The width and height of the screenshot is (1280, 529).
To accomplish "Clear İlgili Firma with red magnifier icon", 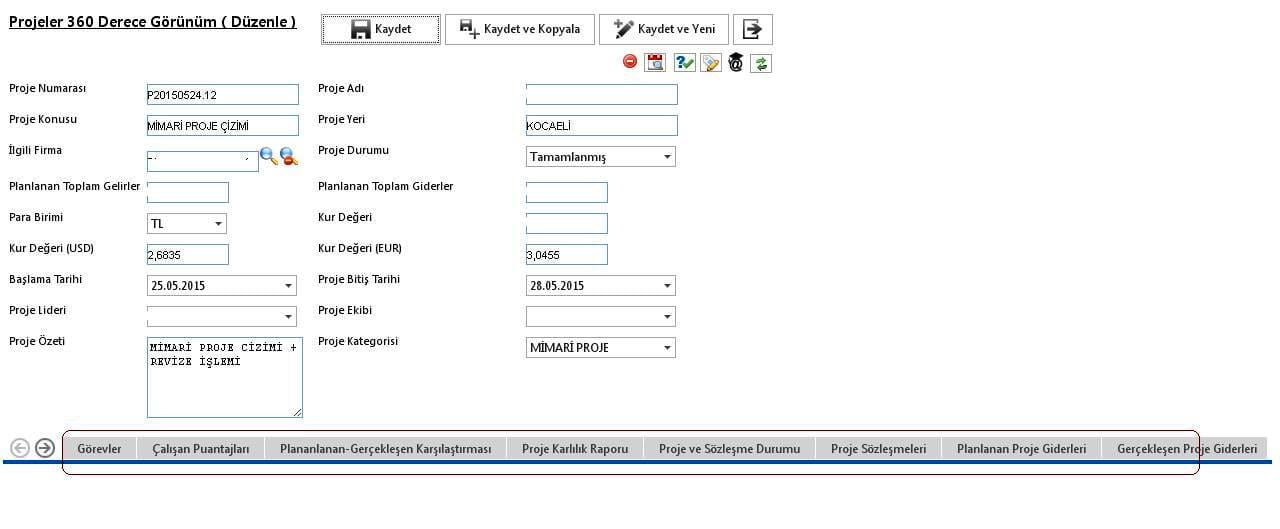I will 289,155.
